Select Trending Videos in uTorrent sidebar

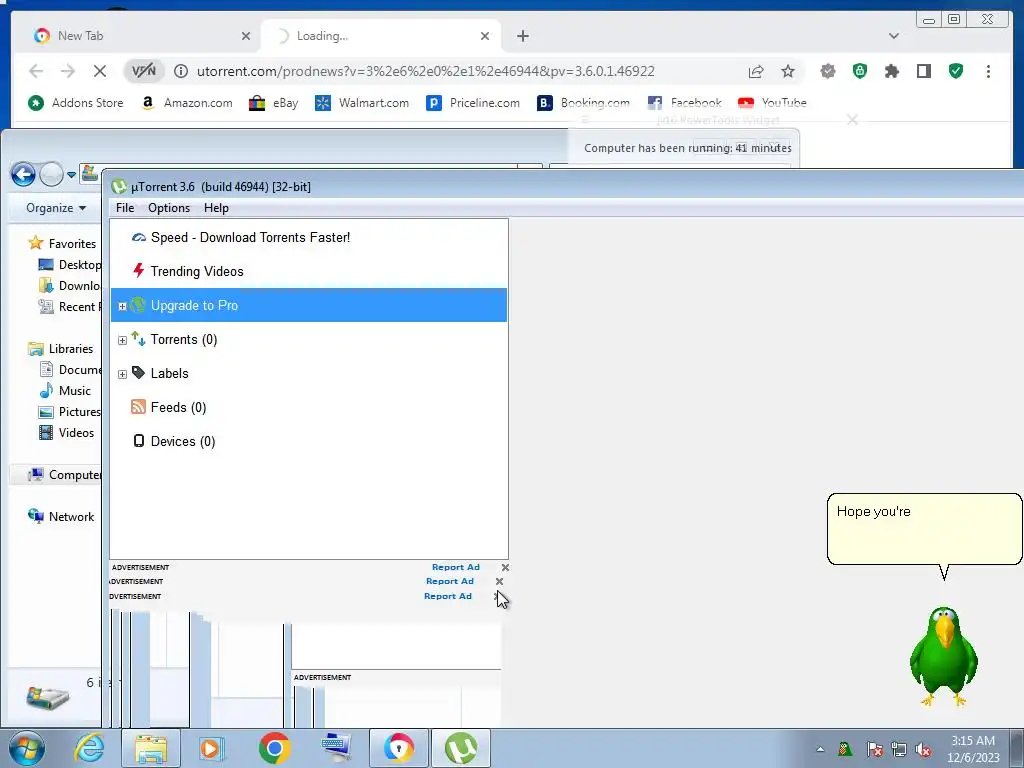[197, 272]
